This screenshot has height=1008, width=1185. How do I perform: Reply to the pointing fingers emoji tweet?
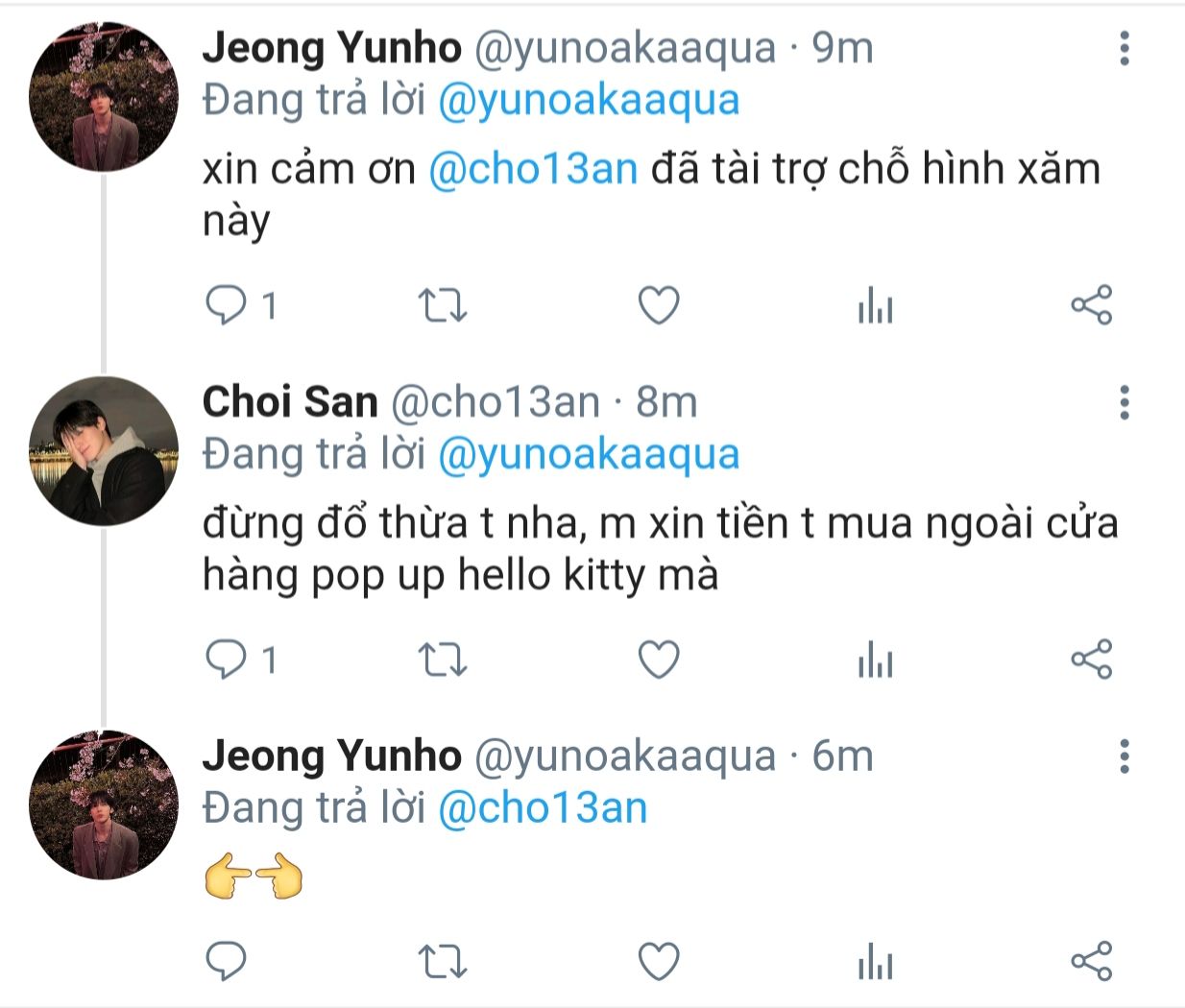tap(227, 961)
